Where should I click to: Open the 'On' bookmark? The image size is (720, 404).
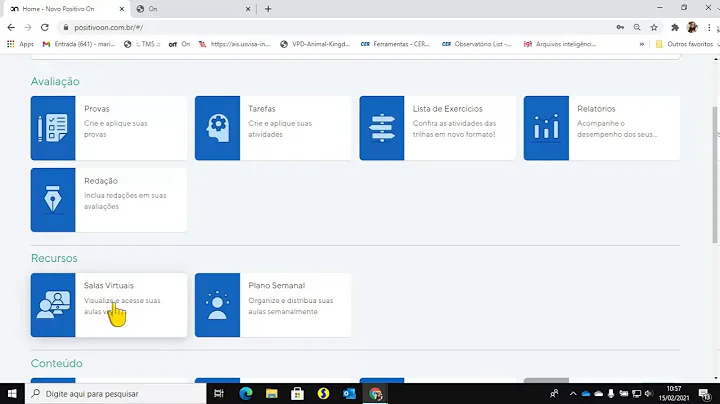[180, 44]
